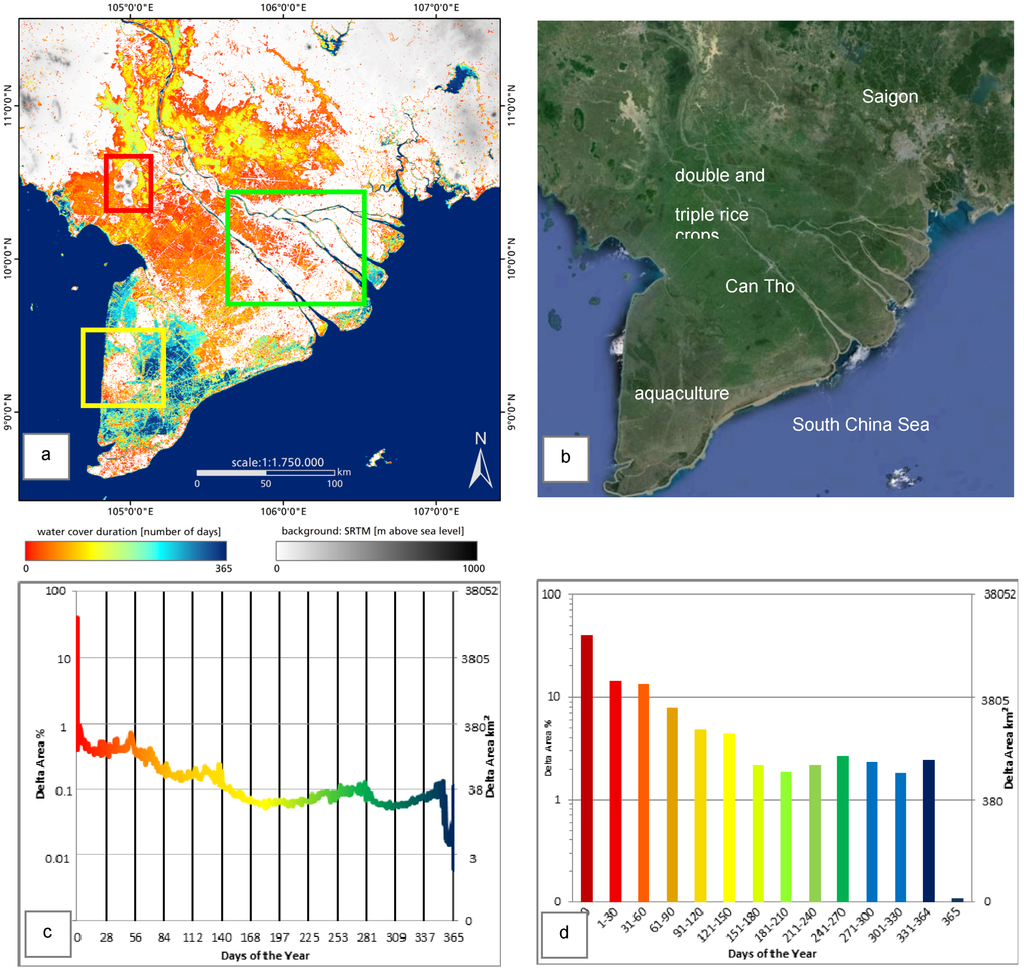Viewport: 1024px width, 970px height.
Task: Click the 'water cover duration [number of days]' legend title
Action: tap(129, 532)
